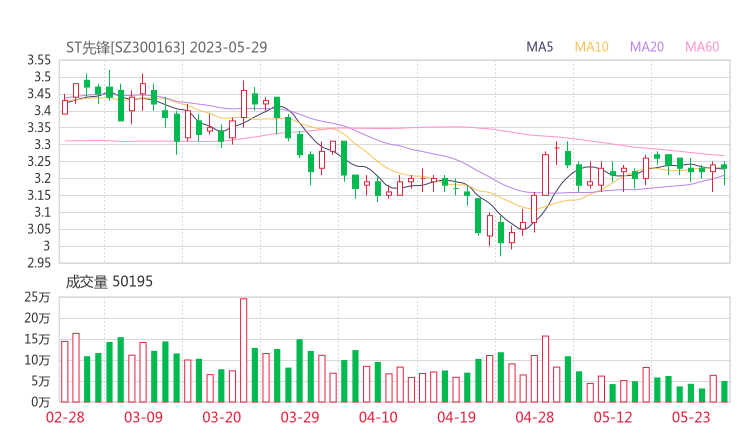Click the 3.15 price axis label
This screenshot has width=740, height=440.
(39, 195)
